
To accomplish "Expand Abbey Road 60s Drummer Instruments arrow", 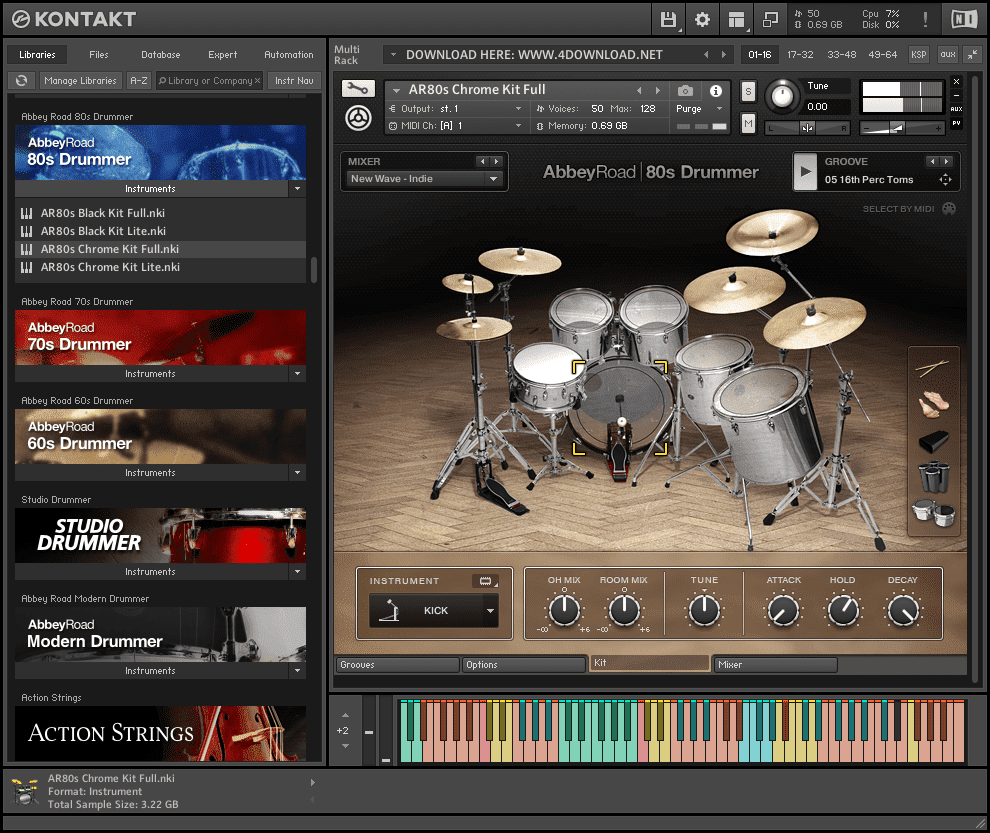I will [297, 473].
